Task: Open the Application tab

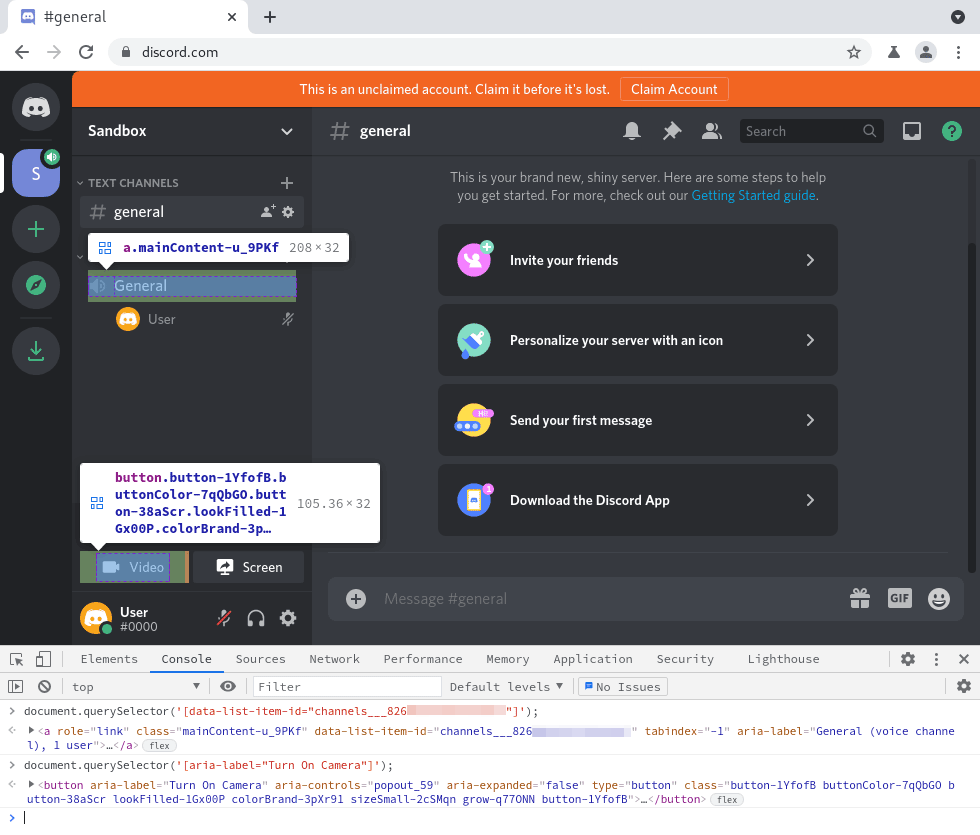Action: (x=592, y=659)
